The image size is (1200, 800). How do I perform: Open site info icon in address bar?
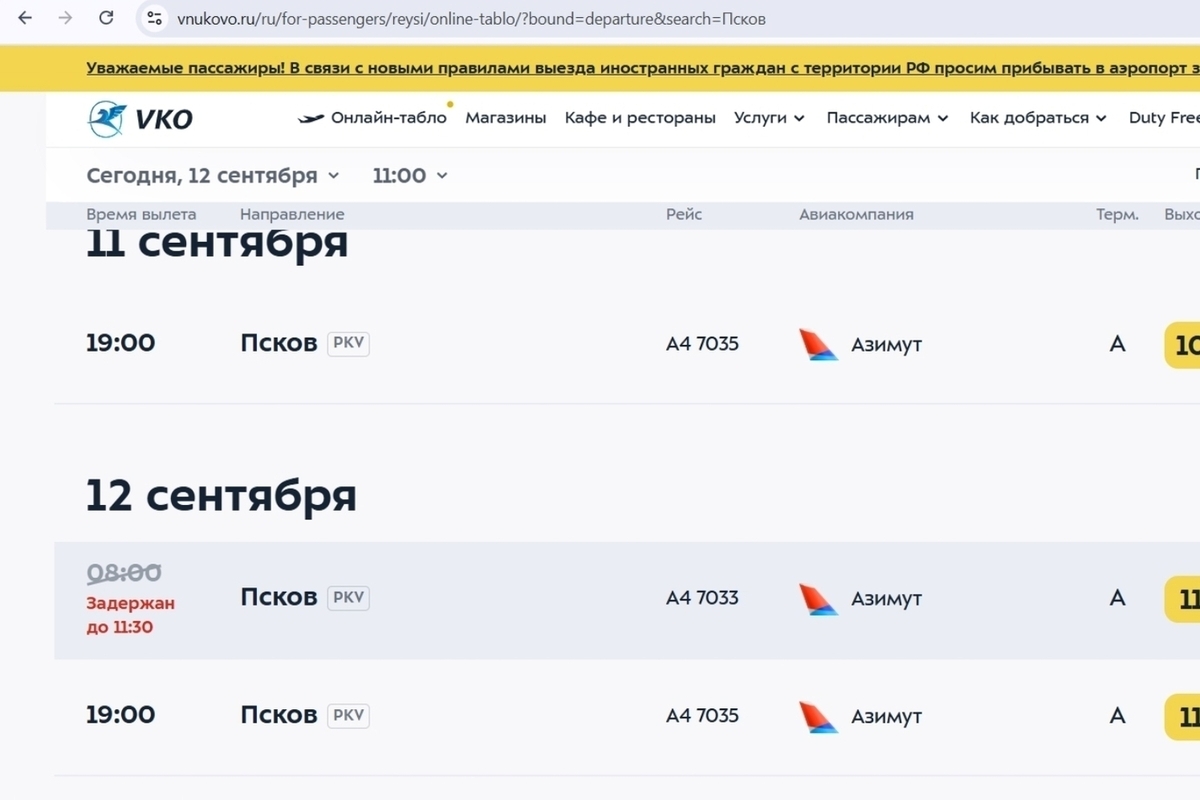click(154, 18)
